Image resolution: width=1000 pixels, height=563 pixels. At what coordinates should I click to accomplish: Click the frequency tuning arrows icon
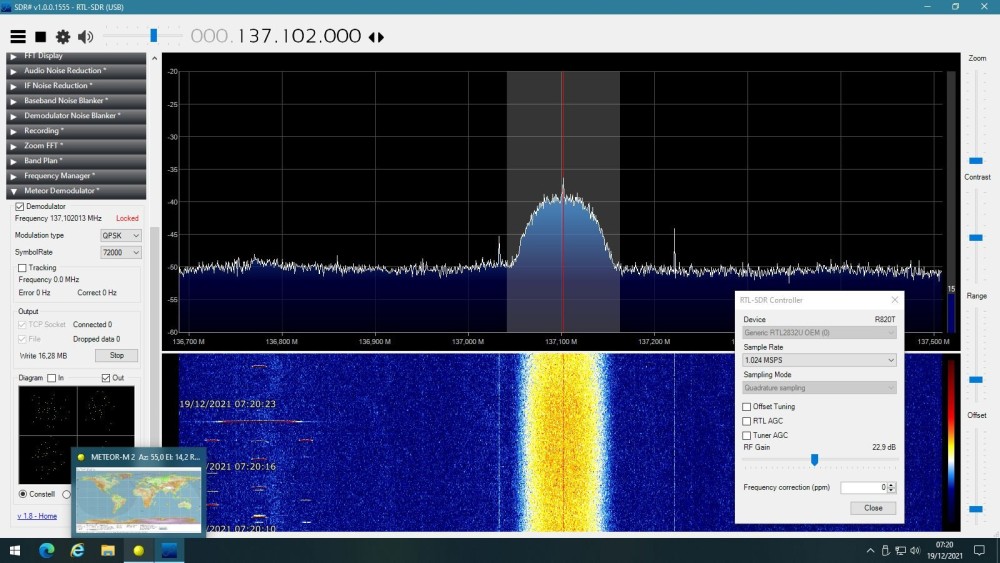coord(376,37)
